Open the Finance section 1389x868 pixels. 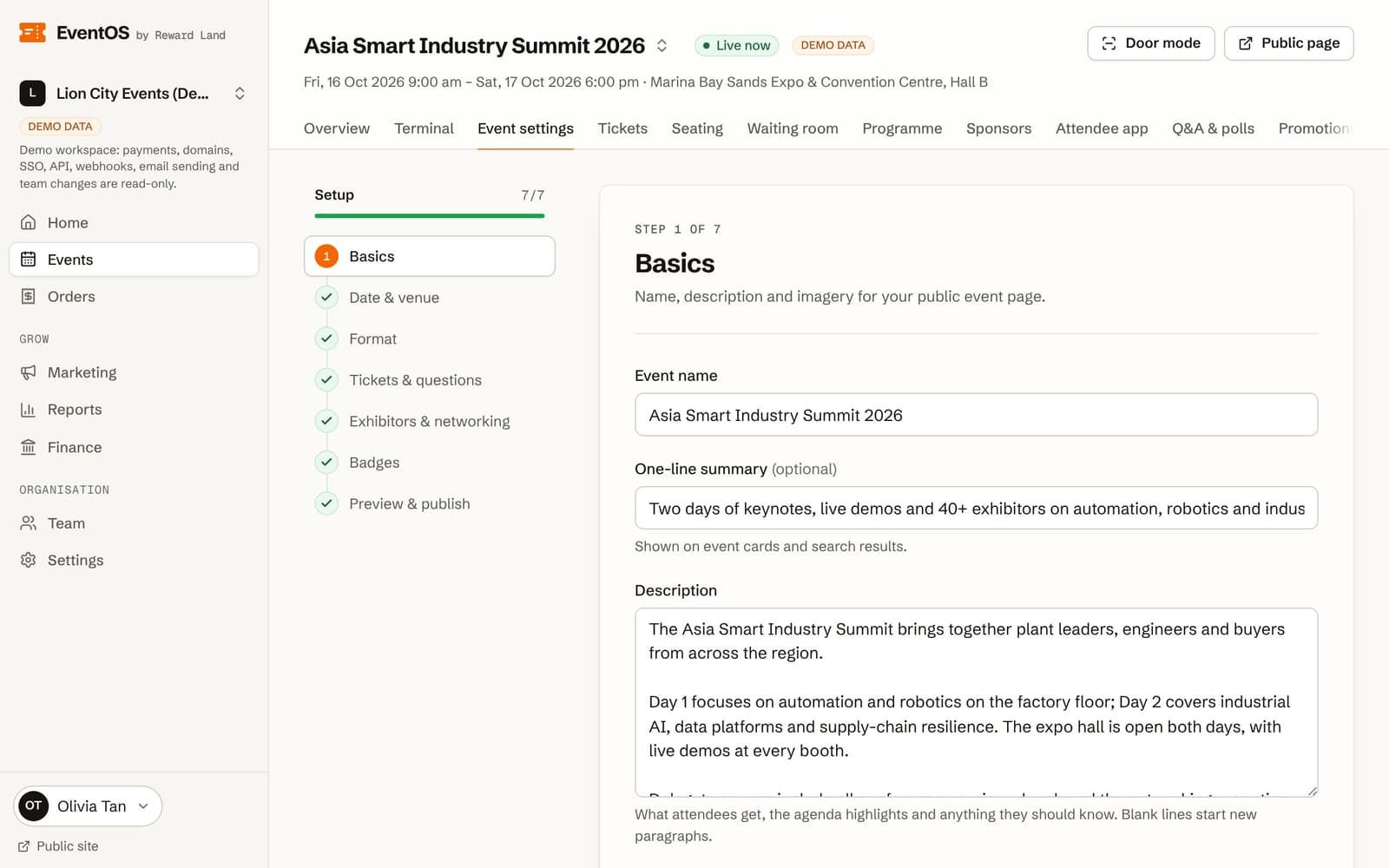pyautogui.click(x=134, y=448)
